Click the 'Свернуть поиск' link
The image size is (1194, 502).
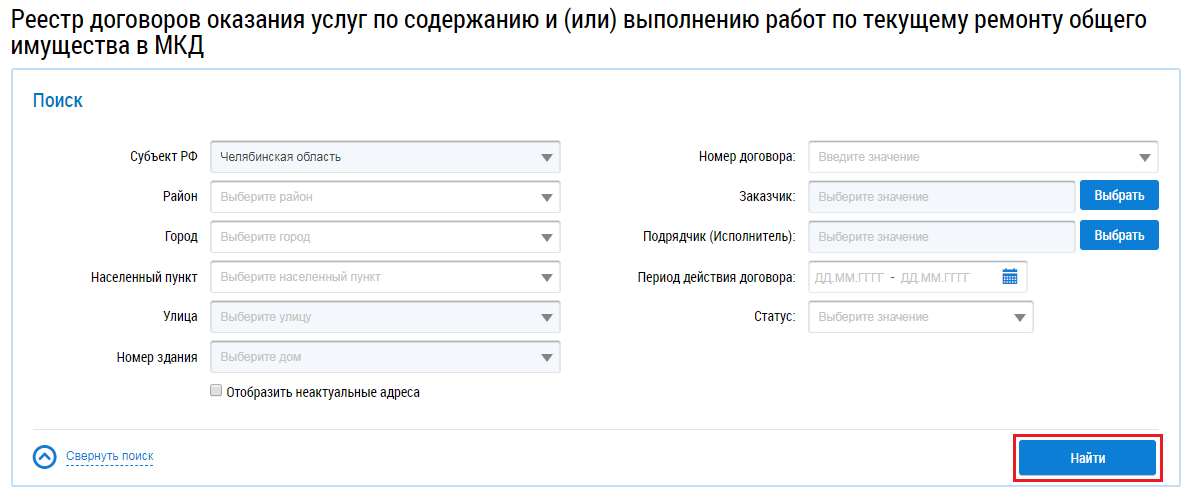(x=110, y=456)
